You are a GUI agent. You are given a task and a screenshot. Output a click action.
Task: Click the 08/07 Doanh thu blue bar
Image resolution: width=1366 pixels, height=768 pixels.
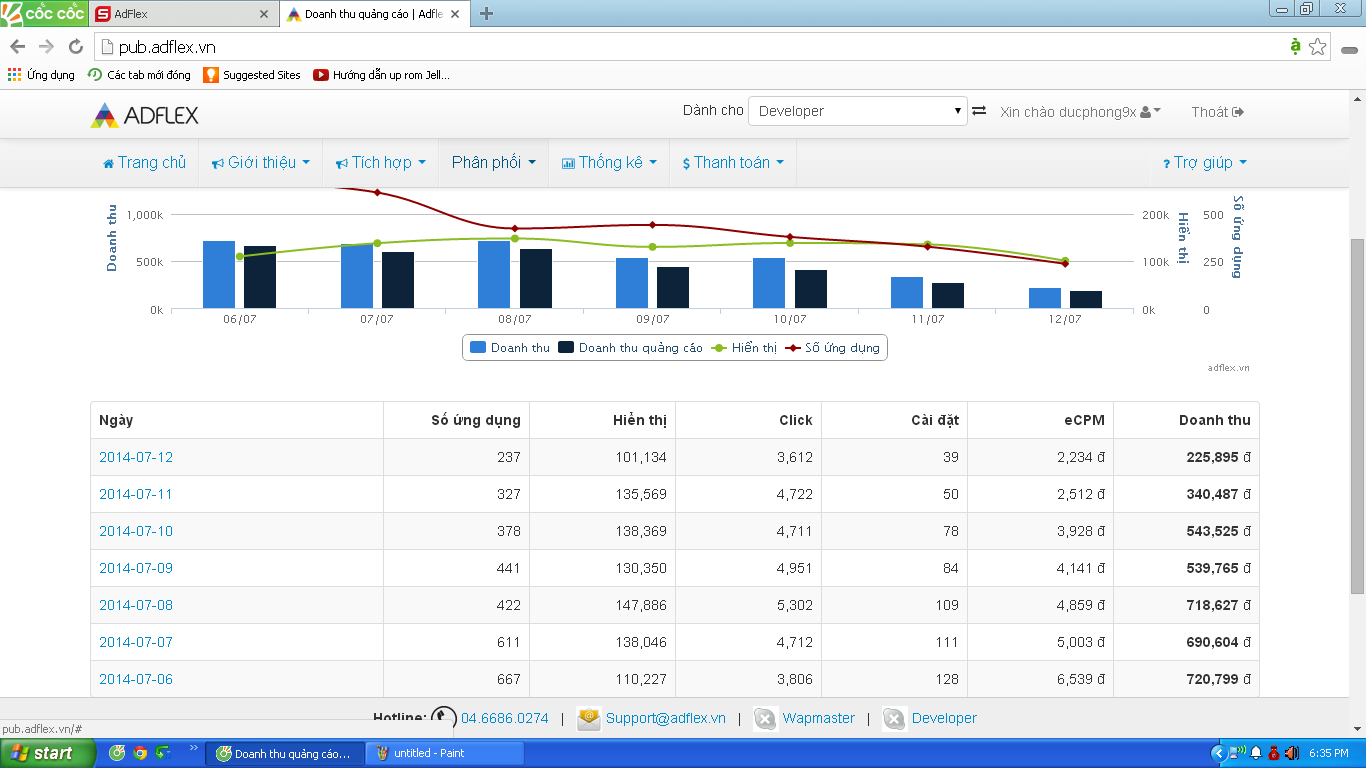tap(495, 274)
